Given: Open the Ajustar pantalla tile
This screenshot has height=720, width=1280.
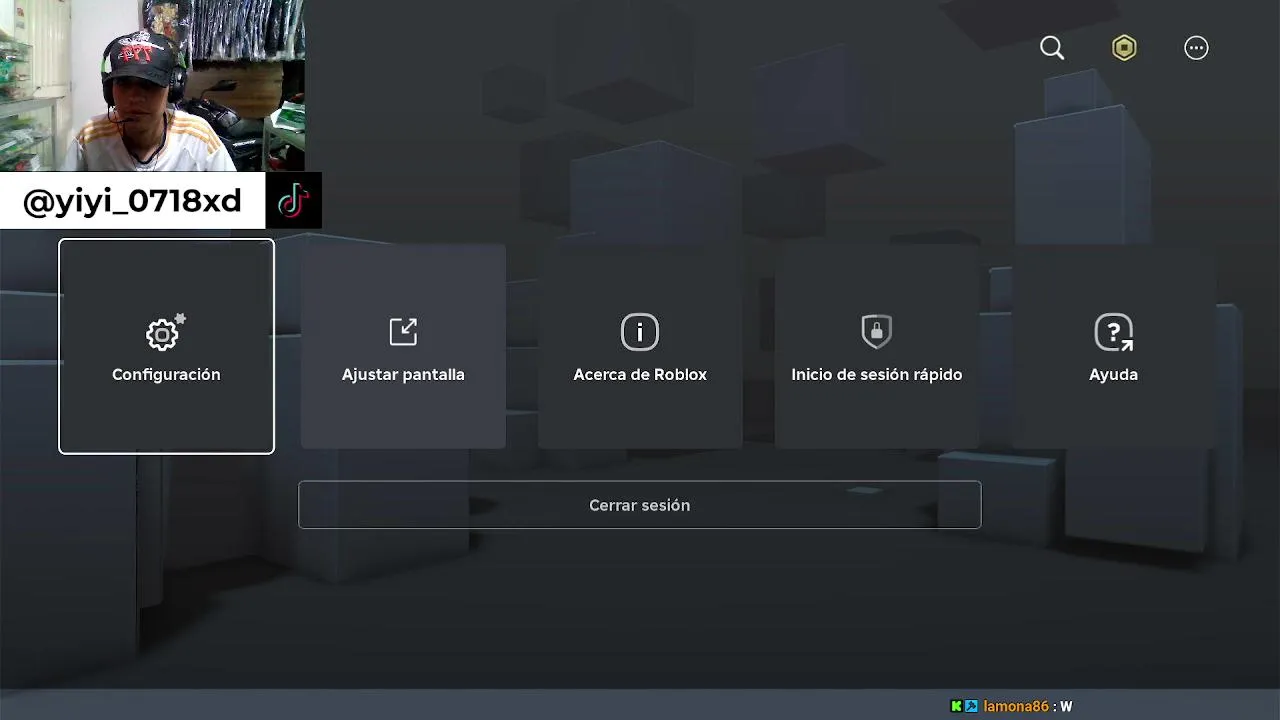Looking at the screenshot, I should 403,346.
